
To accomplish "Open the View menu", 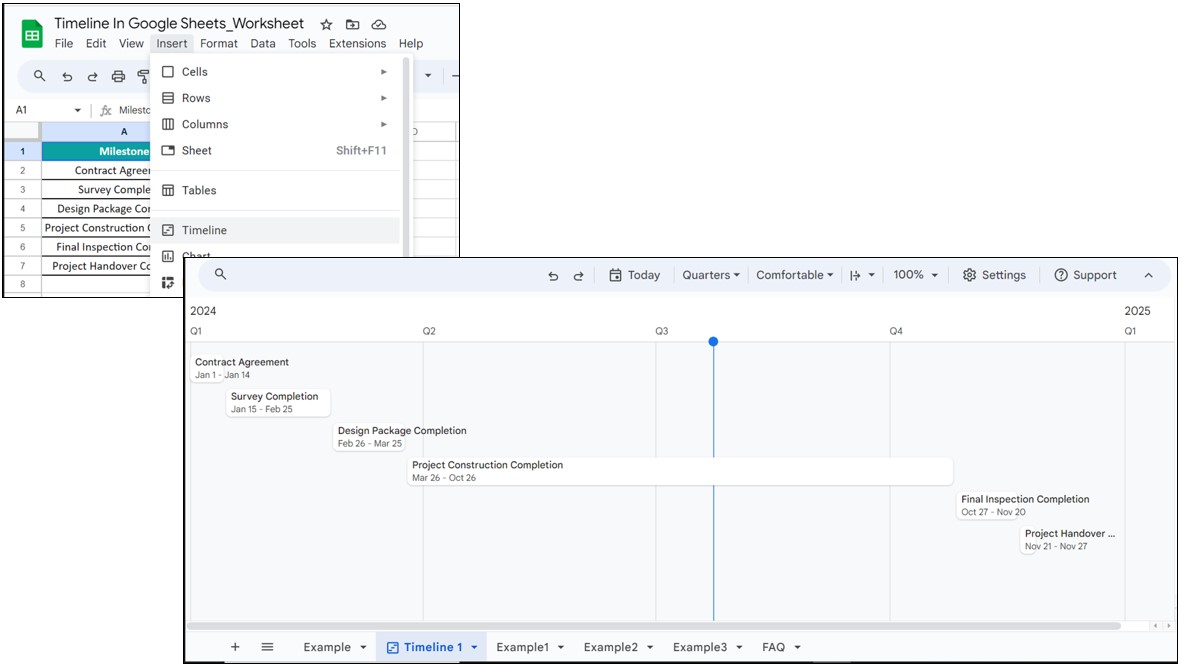I will 131,44.
